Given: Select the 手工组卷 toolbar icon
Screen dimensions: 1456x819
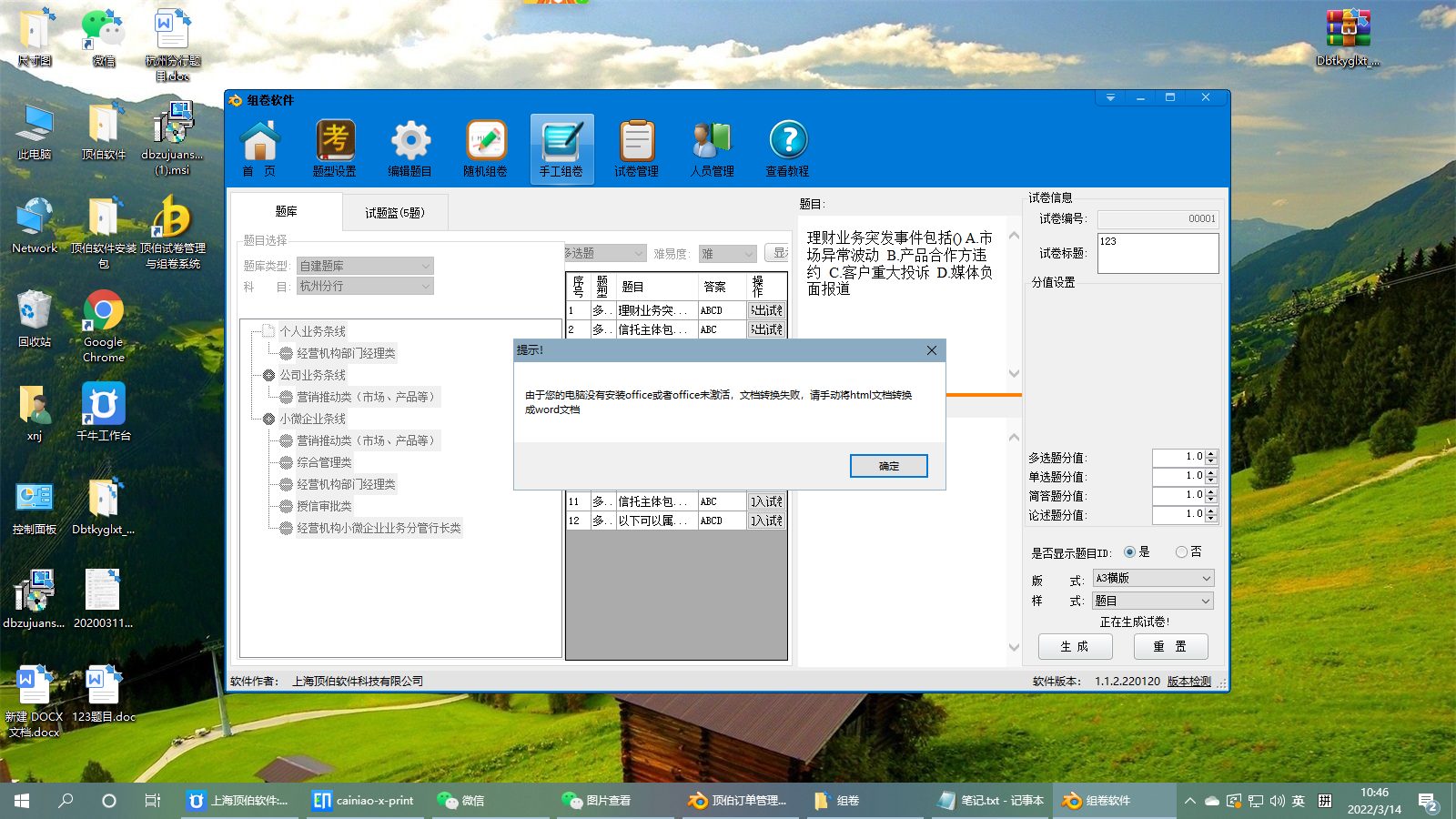Looking at the screenshot, I should 561,147.
